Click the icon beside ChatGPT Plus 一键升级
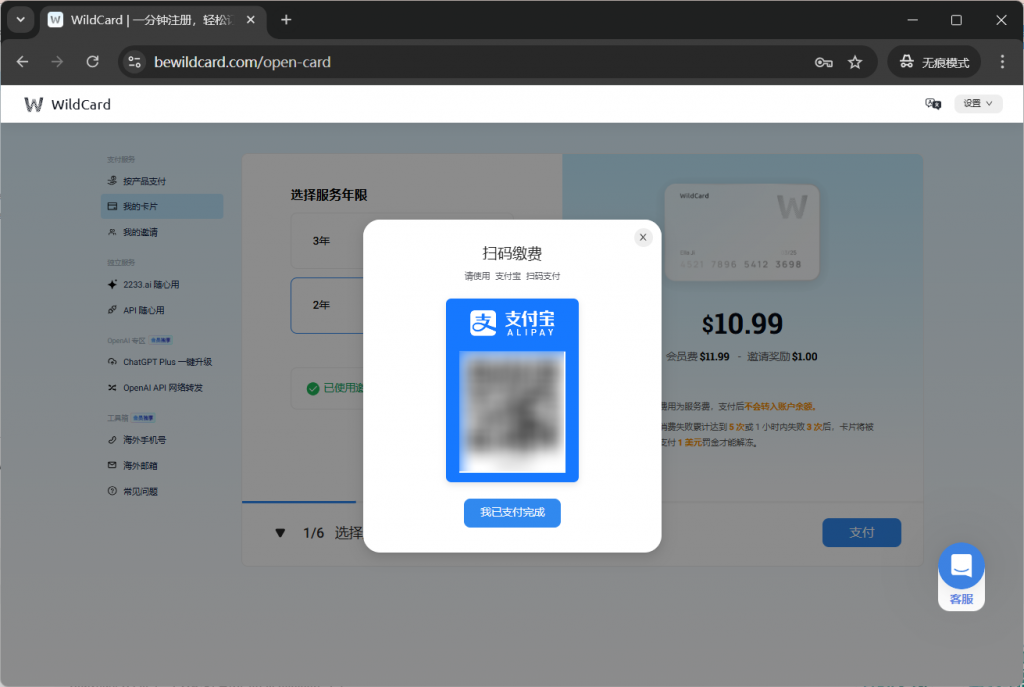 (x=112, y=362)
